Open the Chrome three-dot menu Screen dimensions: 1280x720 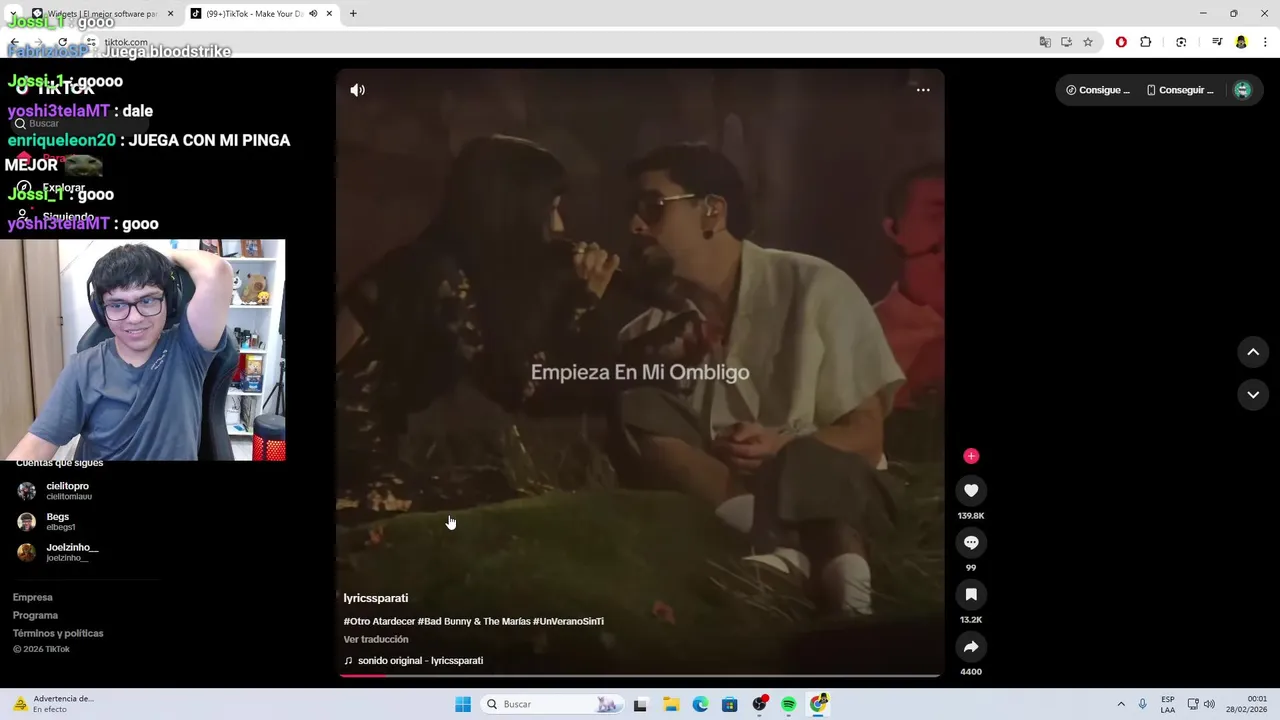1266,42
